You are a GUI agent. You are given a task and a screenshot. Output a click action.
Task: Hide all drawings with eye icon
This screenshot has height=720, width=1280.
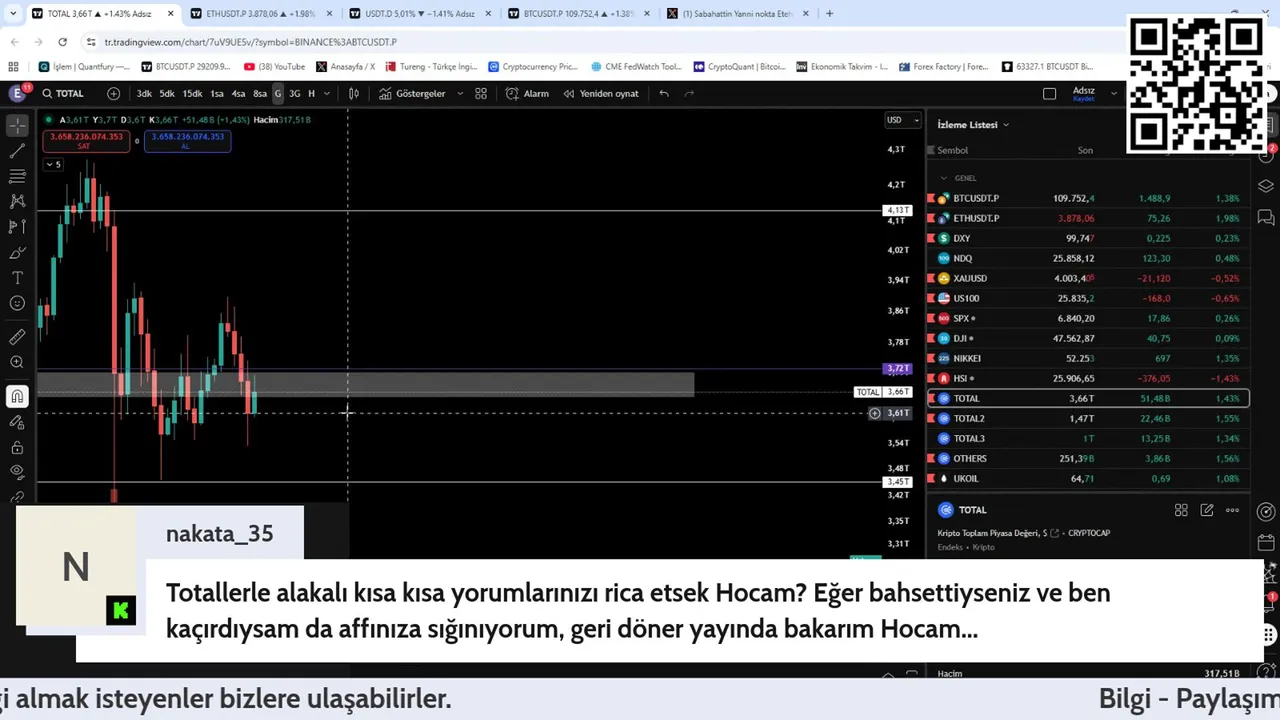point(17,472)
